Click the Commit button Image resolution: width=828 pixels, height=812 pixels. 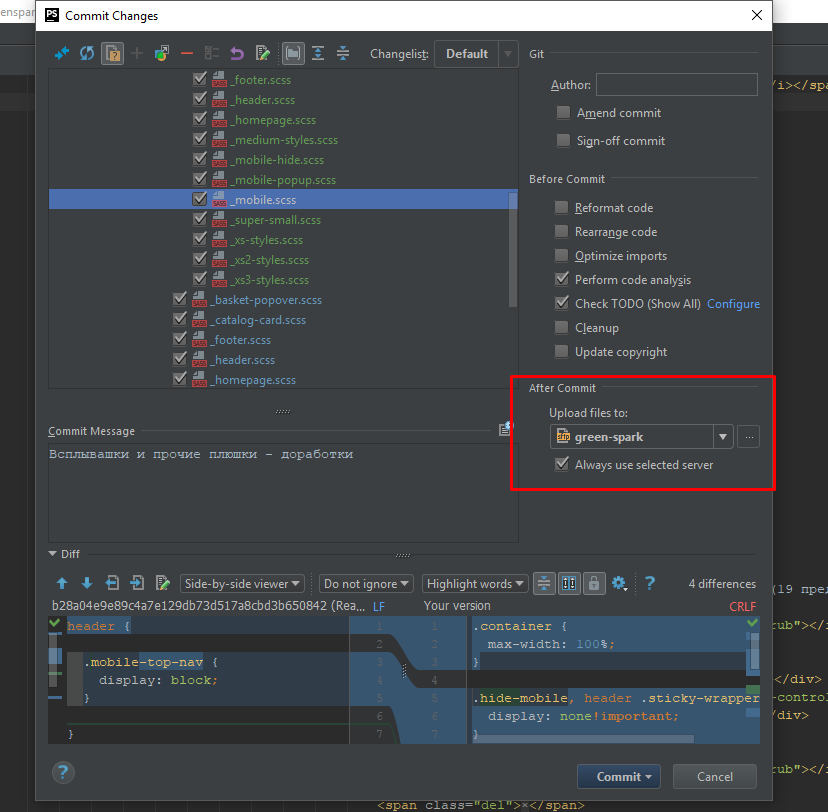[619, 776]
